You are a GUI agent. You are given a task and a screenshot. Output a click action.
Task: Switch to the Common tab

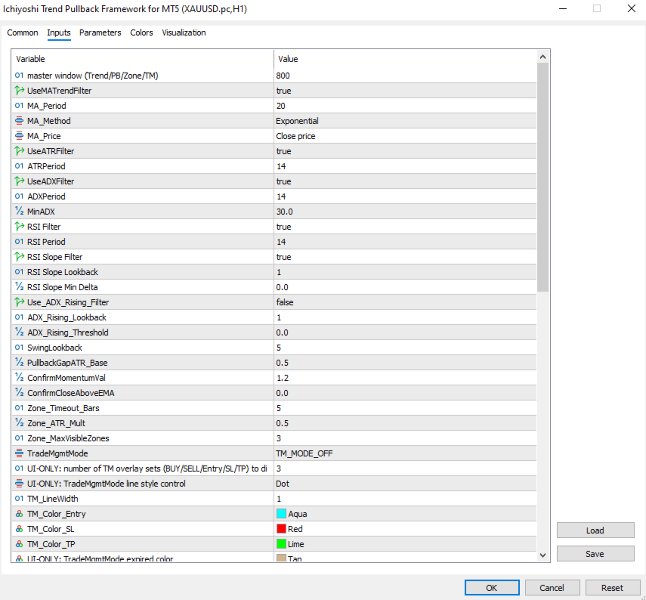pos(22,33)
